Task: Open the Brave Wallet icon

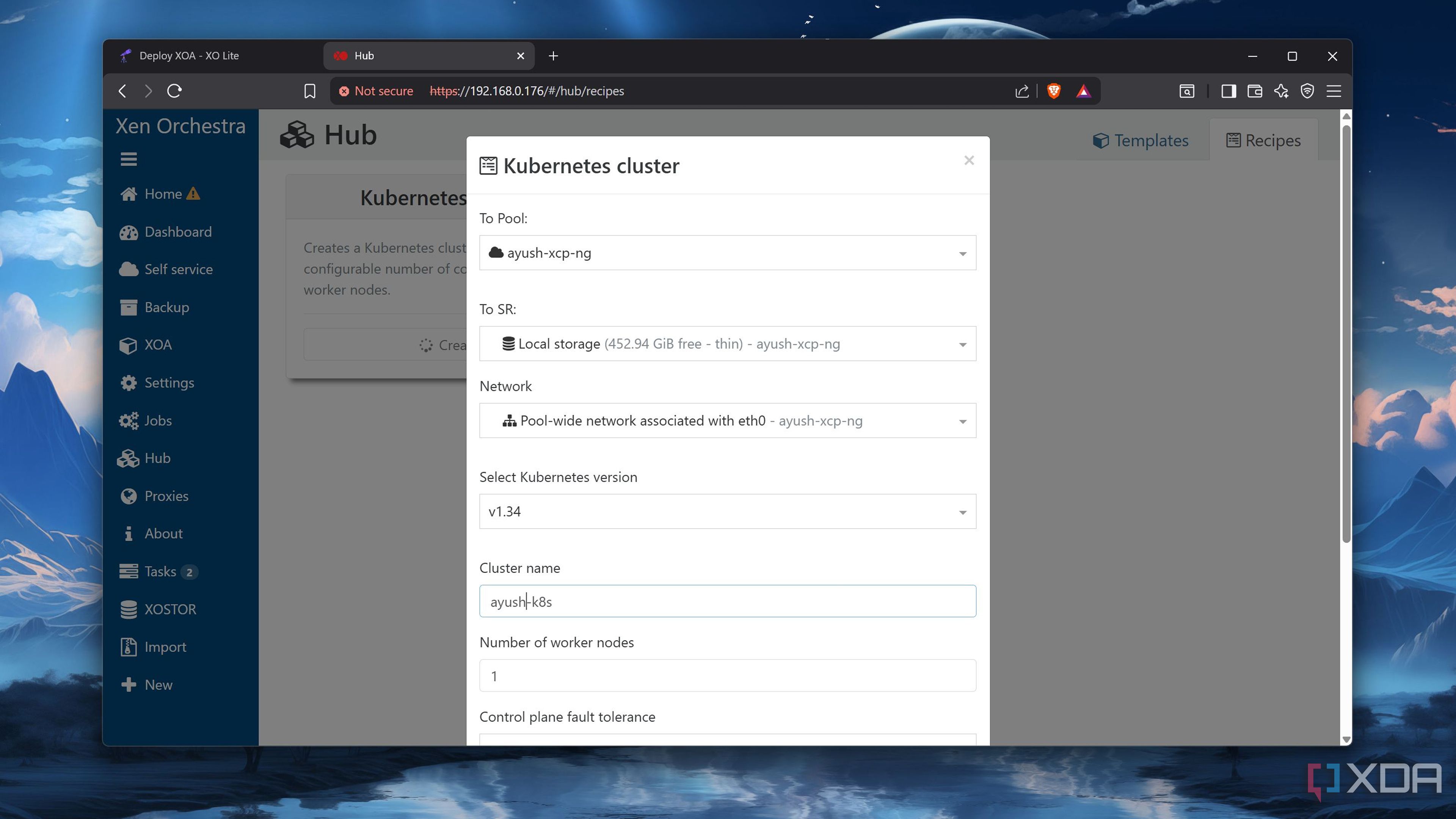Action: coord(1255,91)
